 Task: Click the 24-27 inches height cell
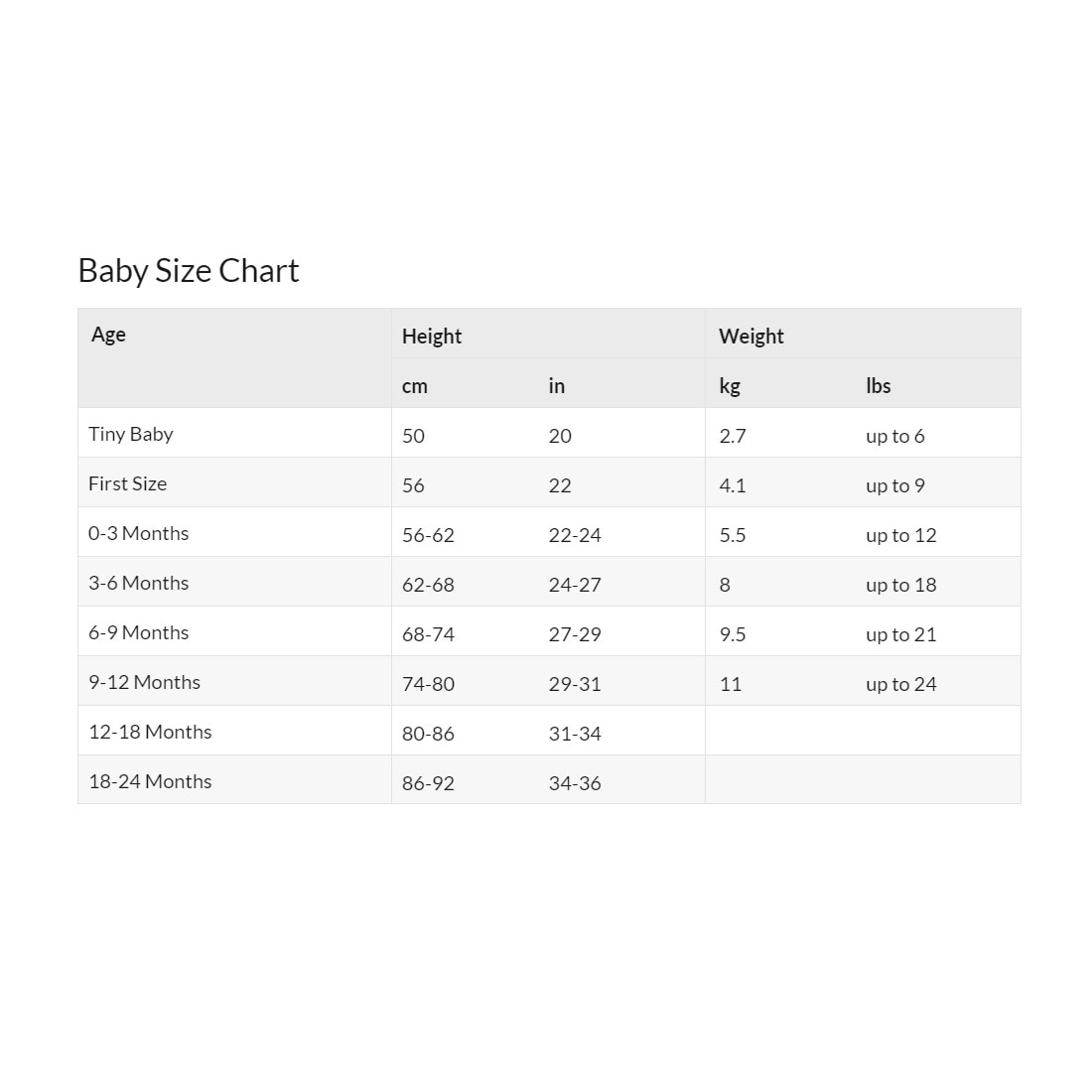(x=575, y=585)
